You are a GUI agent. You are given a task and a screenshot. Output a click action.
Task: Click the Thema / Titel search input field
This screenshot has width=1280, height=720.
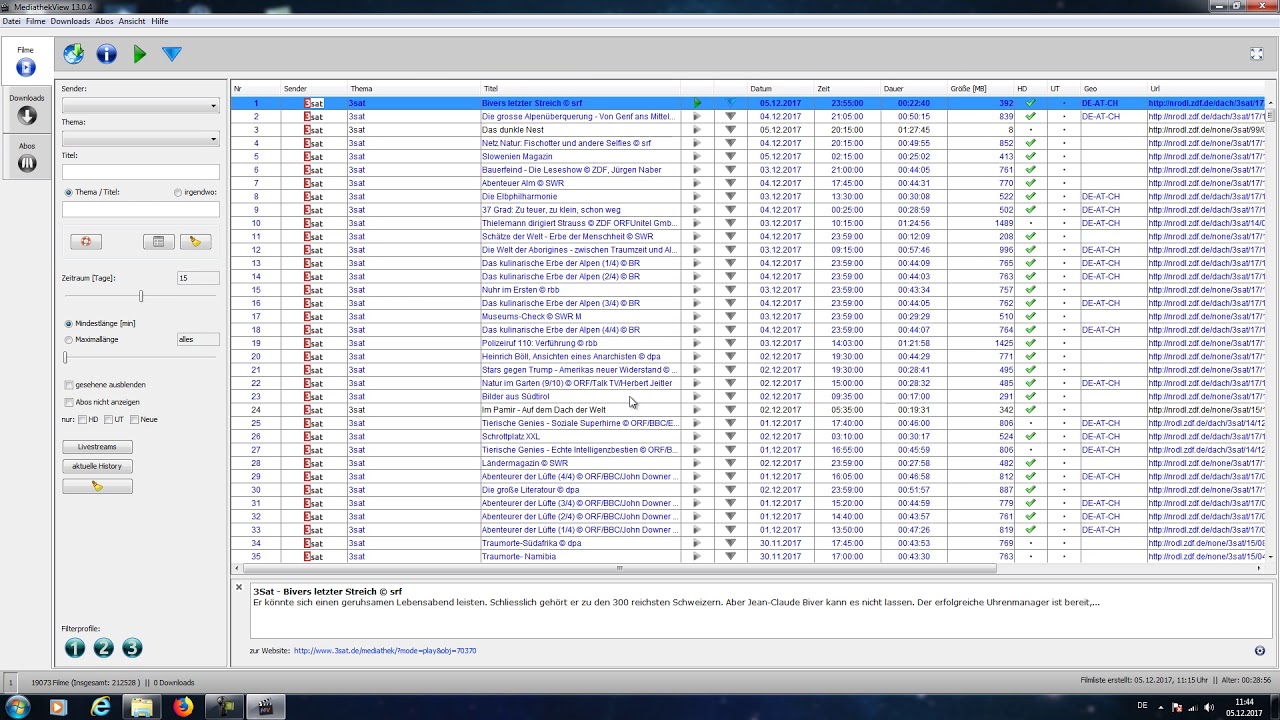tap(140, 210)
